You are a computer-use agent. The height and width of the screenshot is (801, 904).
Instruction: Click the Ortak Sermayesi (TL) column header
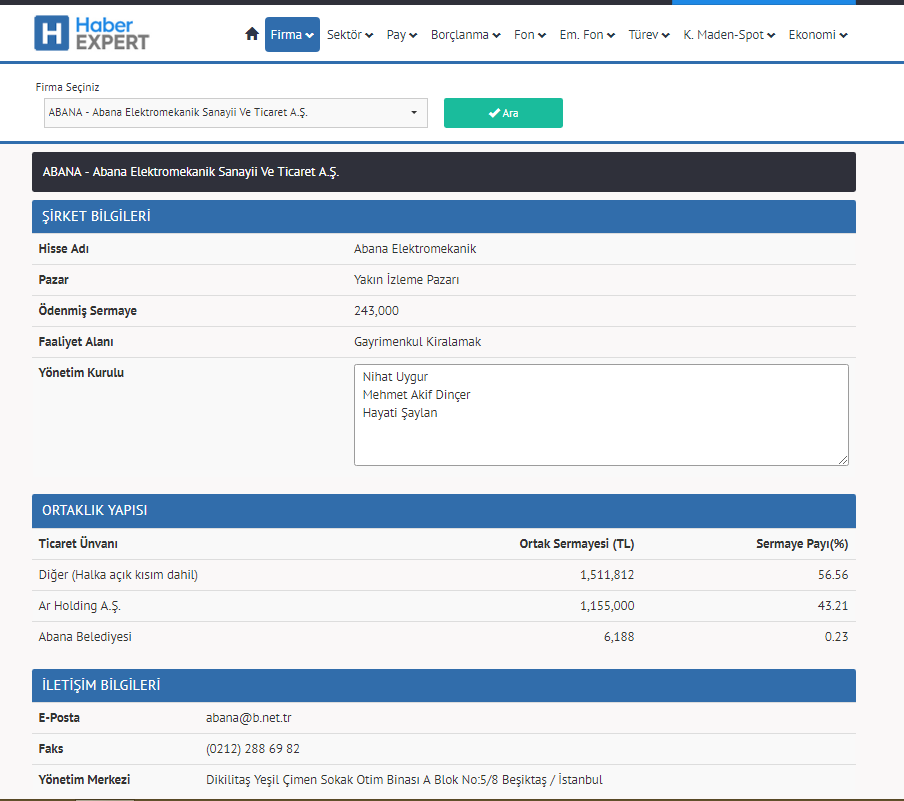(x=577, y=544)
